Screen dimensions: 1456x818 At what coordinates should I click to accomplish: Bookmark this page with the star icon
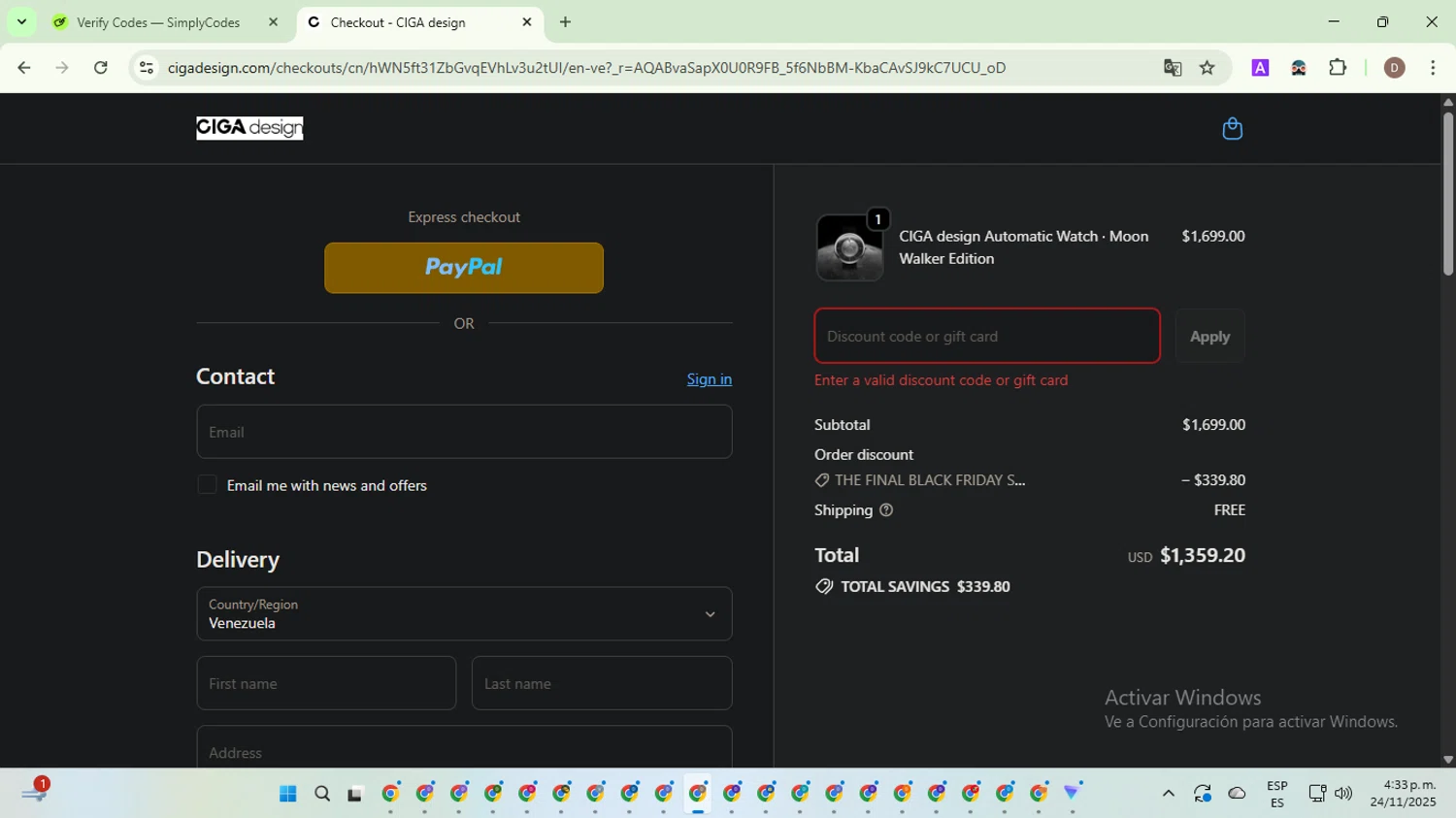click(1207, 68)
